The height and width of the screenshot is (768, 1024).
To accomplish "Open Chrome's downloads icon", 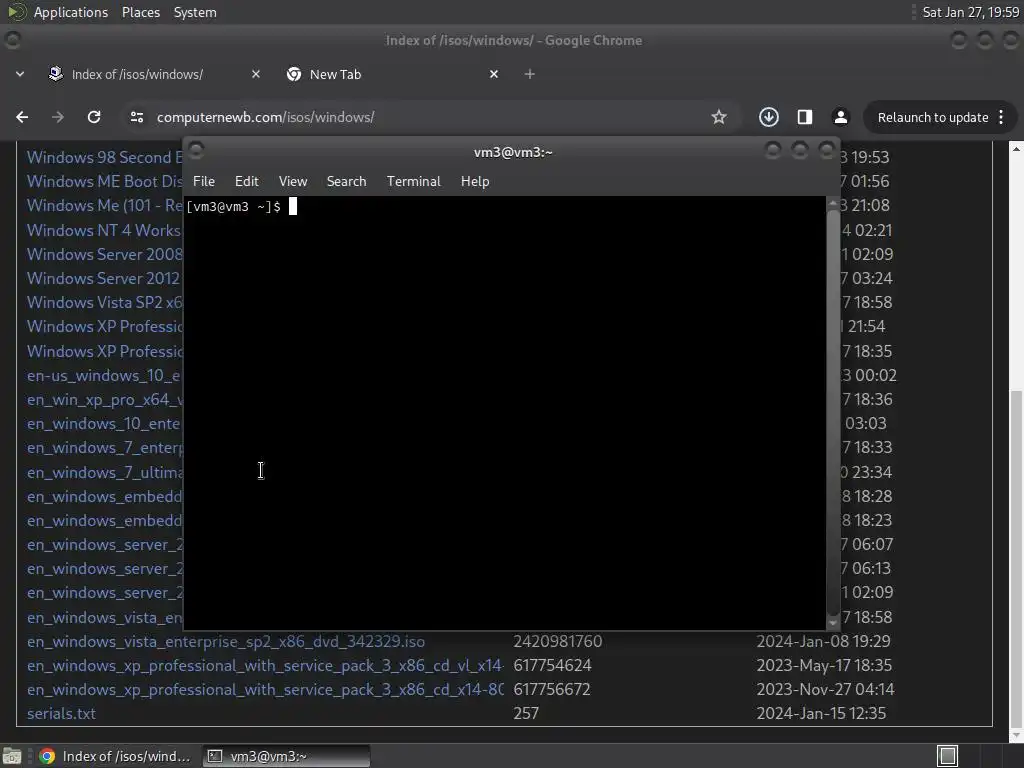I will pos(769,117).
